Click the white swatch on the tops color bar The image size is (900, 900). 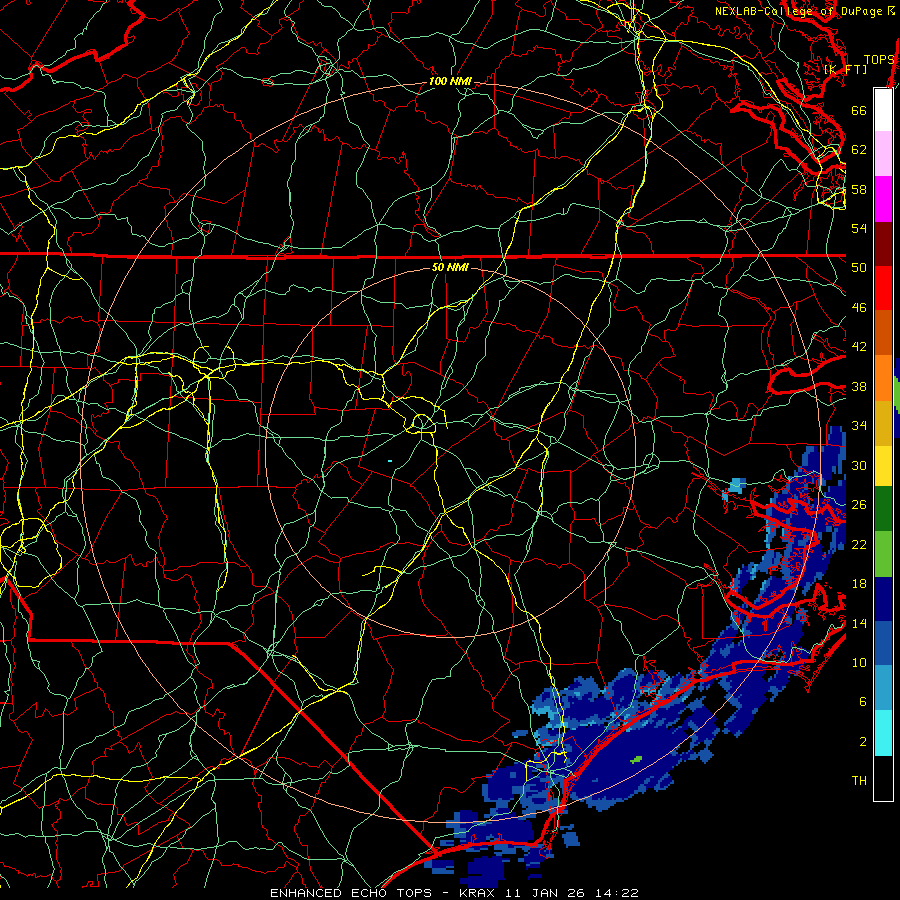tap(883, 110)
